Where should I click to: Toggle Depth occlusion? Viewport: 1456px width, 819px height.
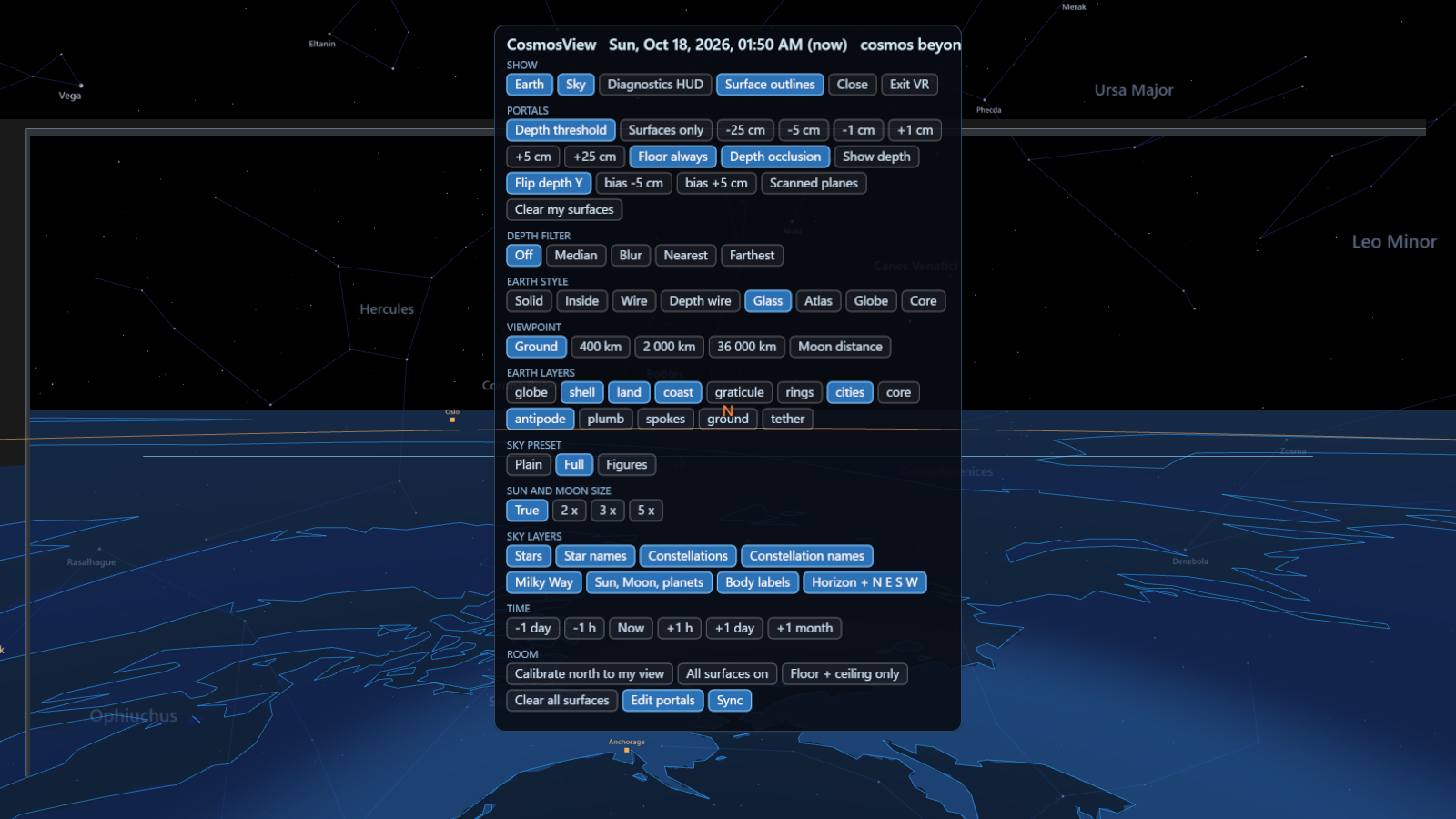click(x=775, y=157)
